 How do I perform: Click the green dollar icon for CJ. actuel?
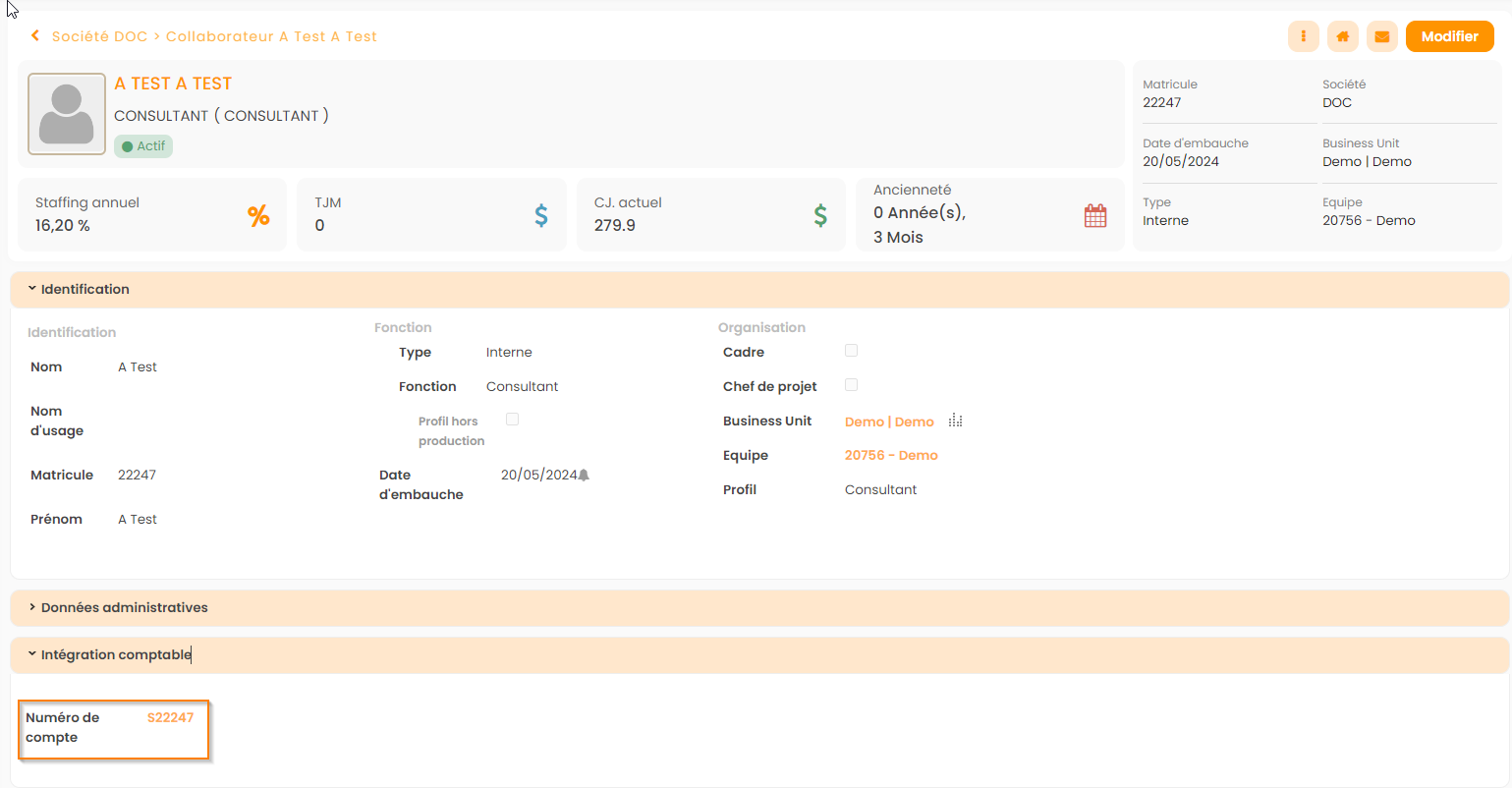pyautogui.click(x=820, y=216)
